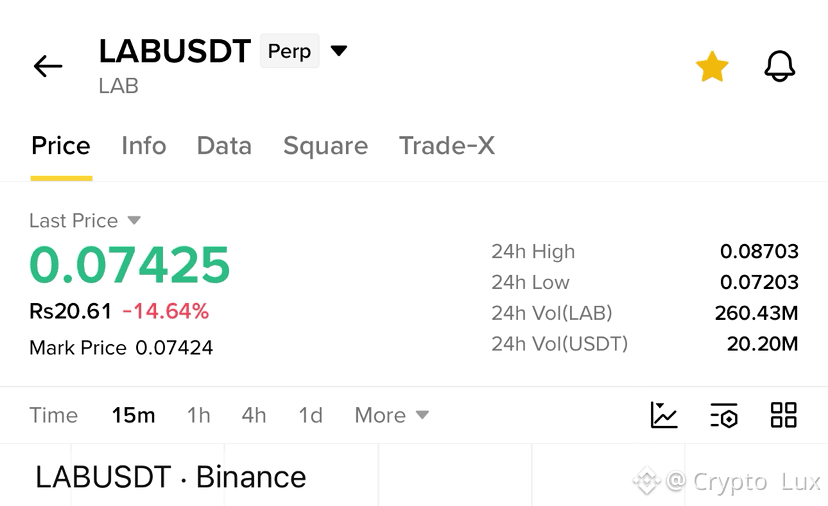Open chart settings icon

click(x=723, y=415)
